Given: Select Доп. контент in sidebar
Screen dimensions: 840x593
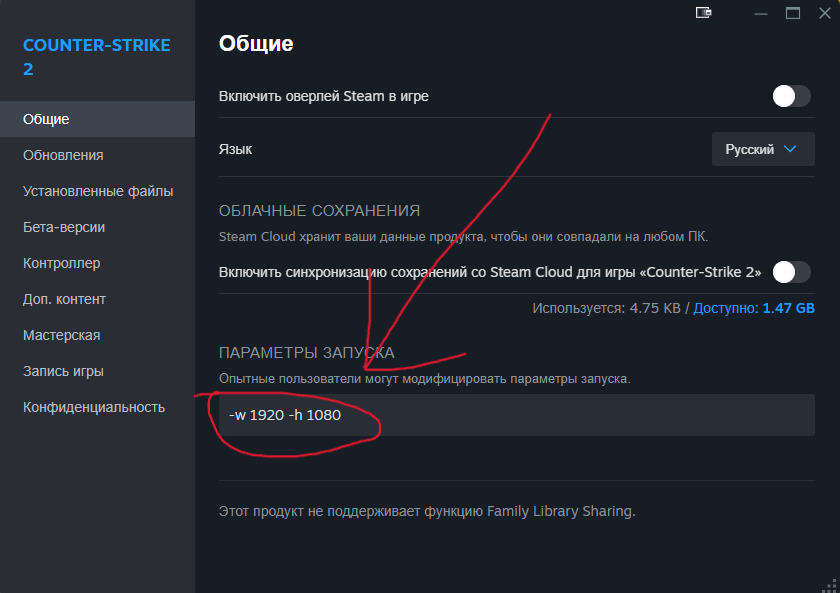Looking at the screenshot, I should (64, 299).
